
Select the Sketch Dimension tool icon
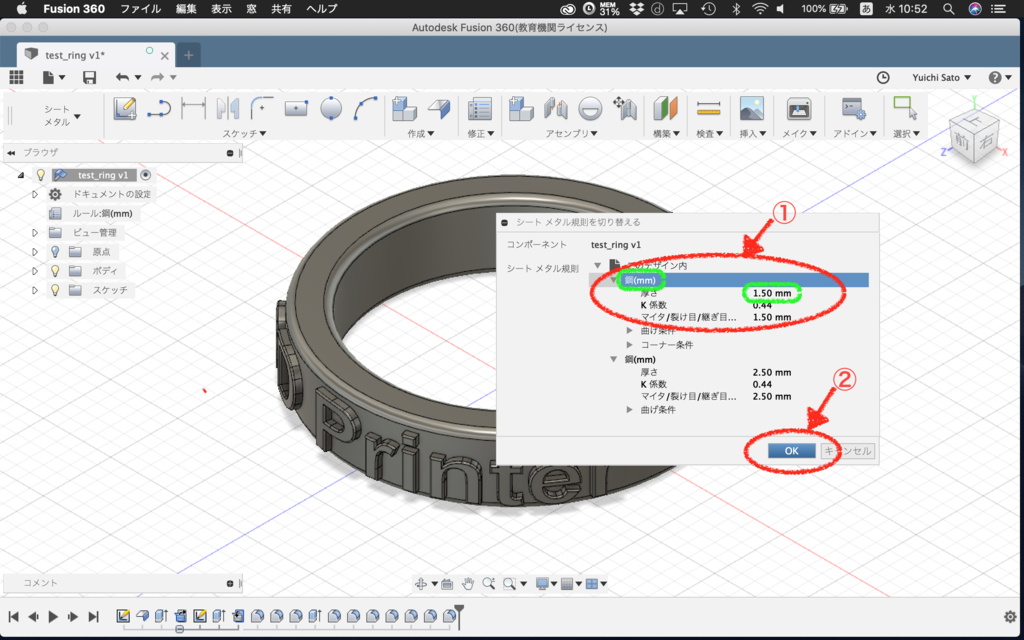pyautogui.click(x=193, y=108)
